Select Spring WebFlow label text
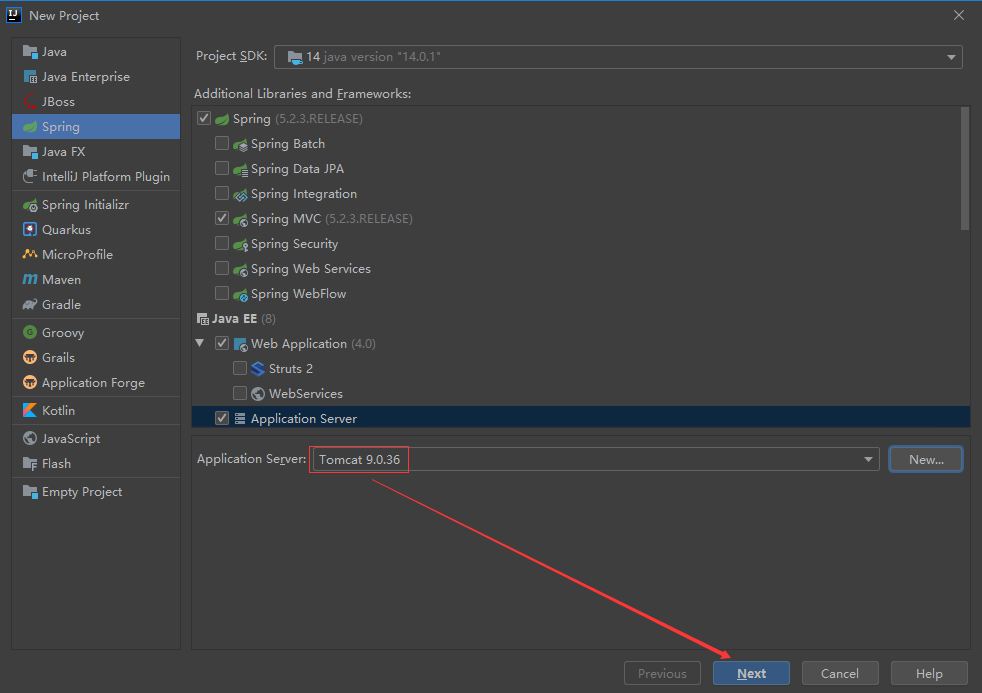The height and width of the screenshot is (693, 982). [x=299, y=294]
